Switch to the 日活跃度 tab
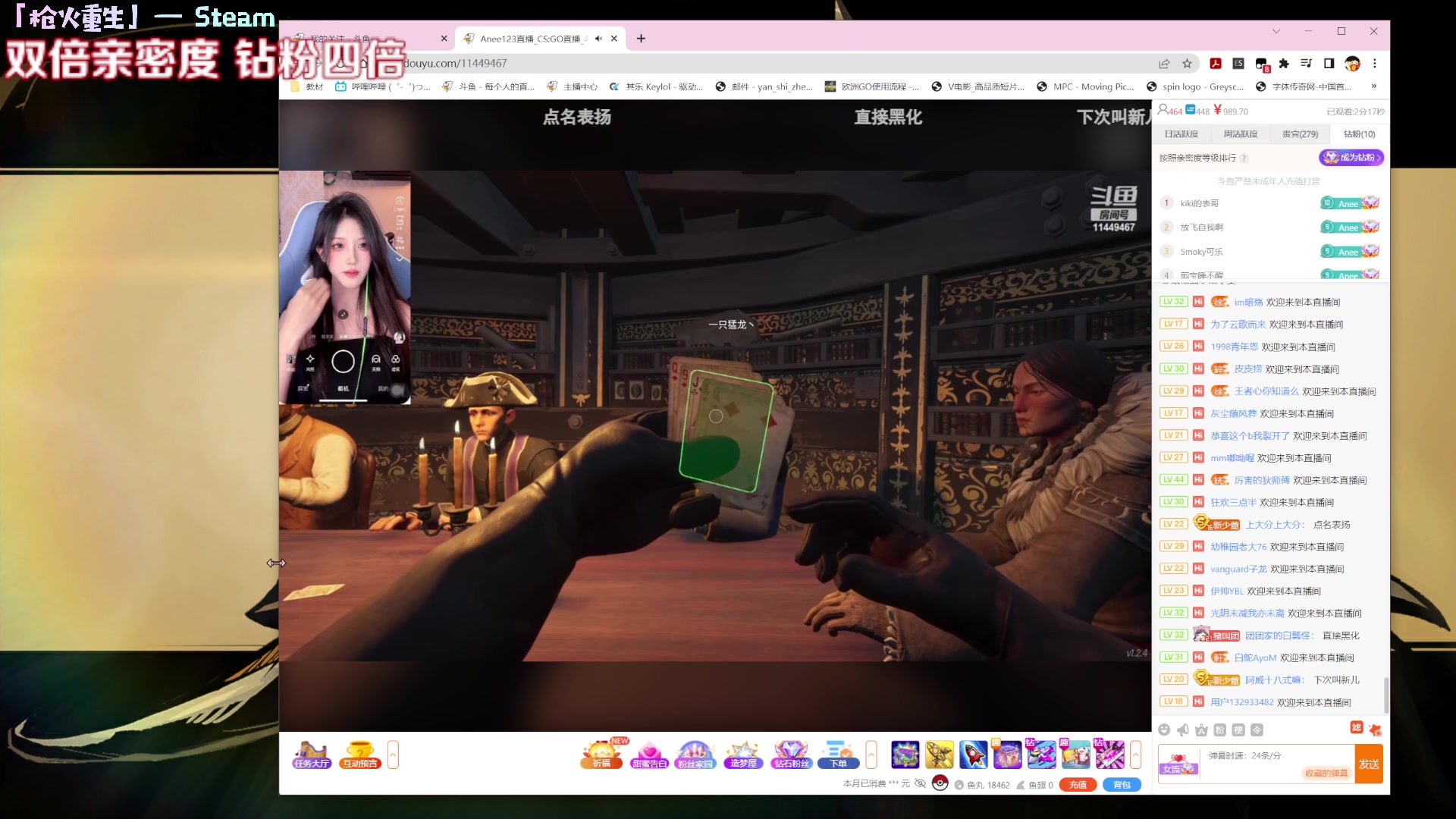This screenshot has width=1456, height=819. (x=1181, y=134)
